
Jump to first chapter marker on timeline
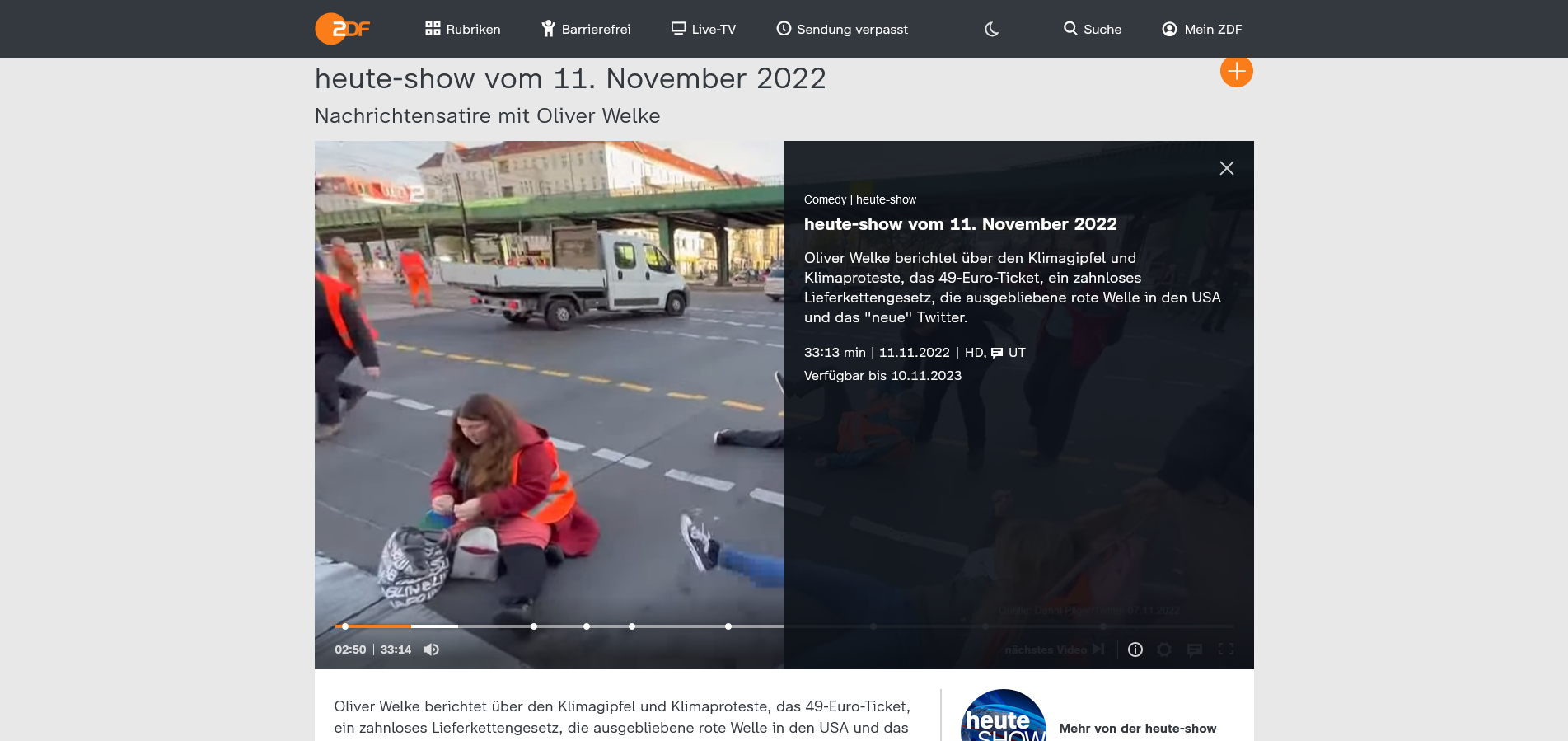534,626
